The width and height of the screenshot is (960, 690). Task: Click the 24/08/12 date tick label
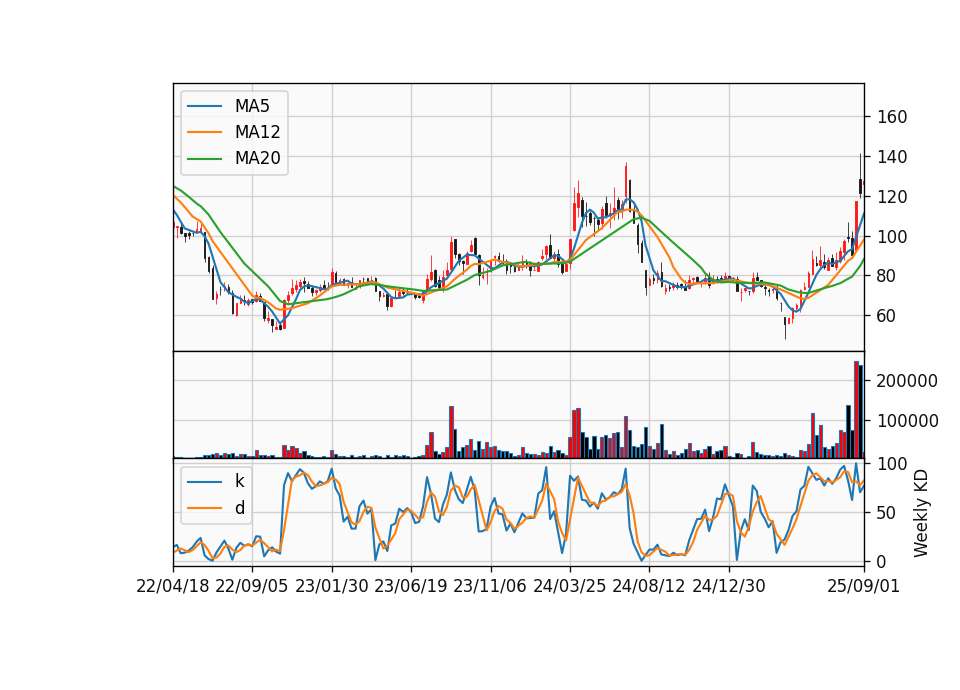(x=648, y=586)
